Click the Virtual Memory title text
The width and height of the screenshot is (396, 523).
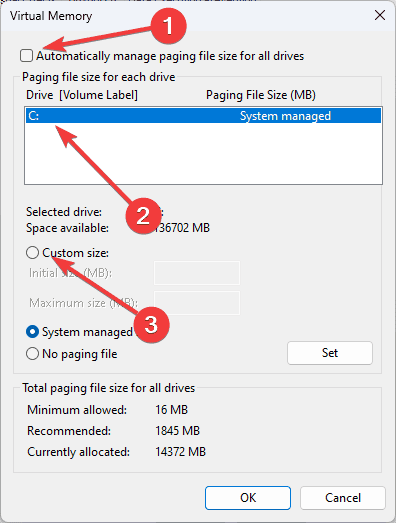coord(51,16)
